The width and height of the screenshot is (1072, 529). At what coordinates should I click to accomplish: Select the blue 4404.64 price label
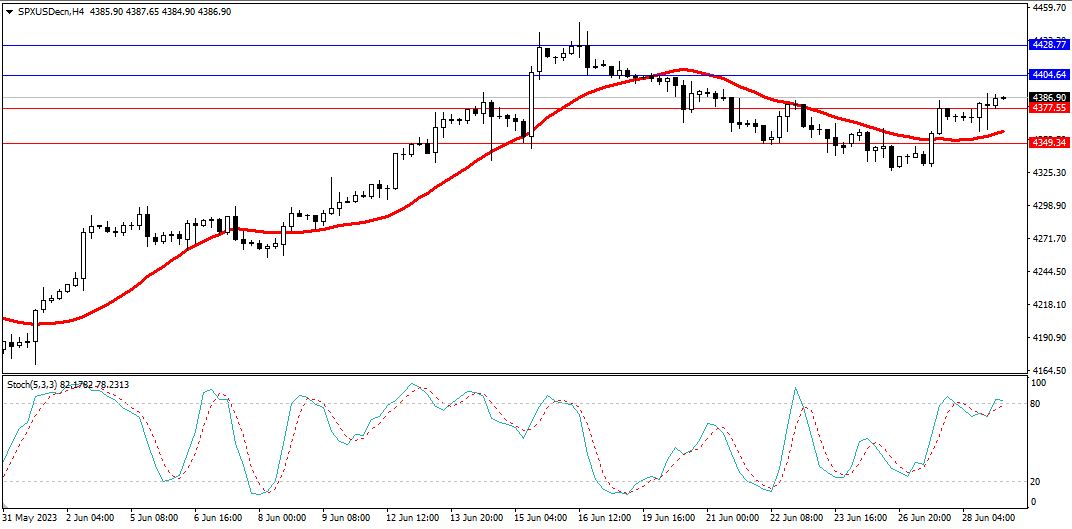point(1049,74)
